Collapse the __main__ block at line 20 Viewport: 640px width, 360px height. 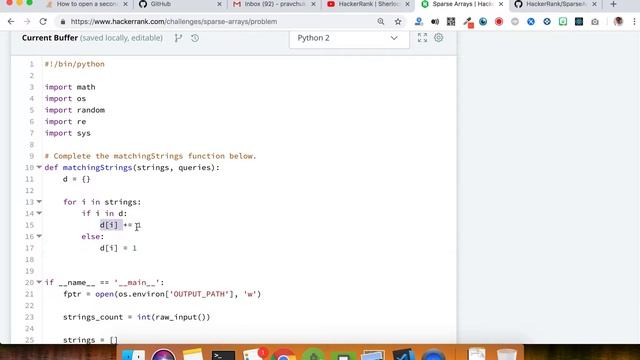coord(39,282)
